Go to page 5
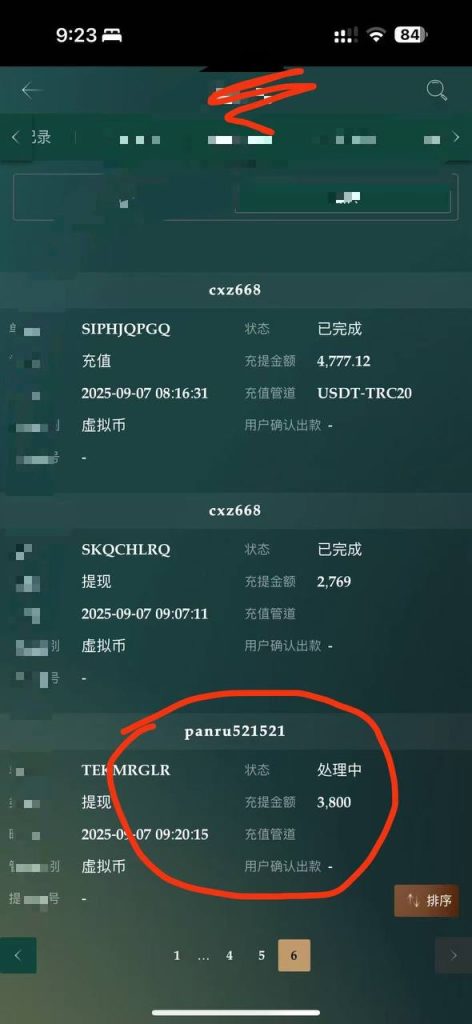Viewport: 472px width, 1024px height. pos(261,955)
